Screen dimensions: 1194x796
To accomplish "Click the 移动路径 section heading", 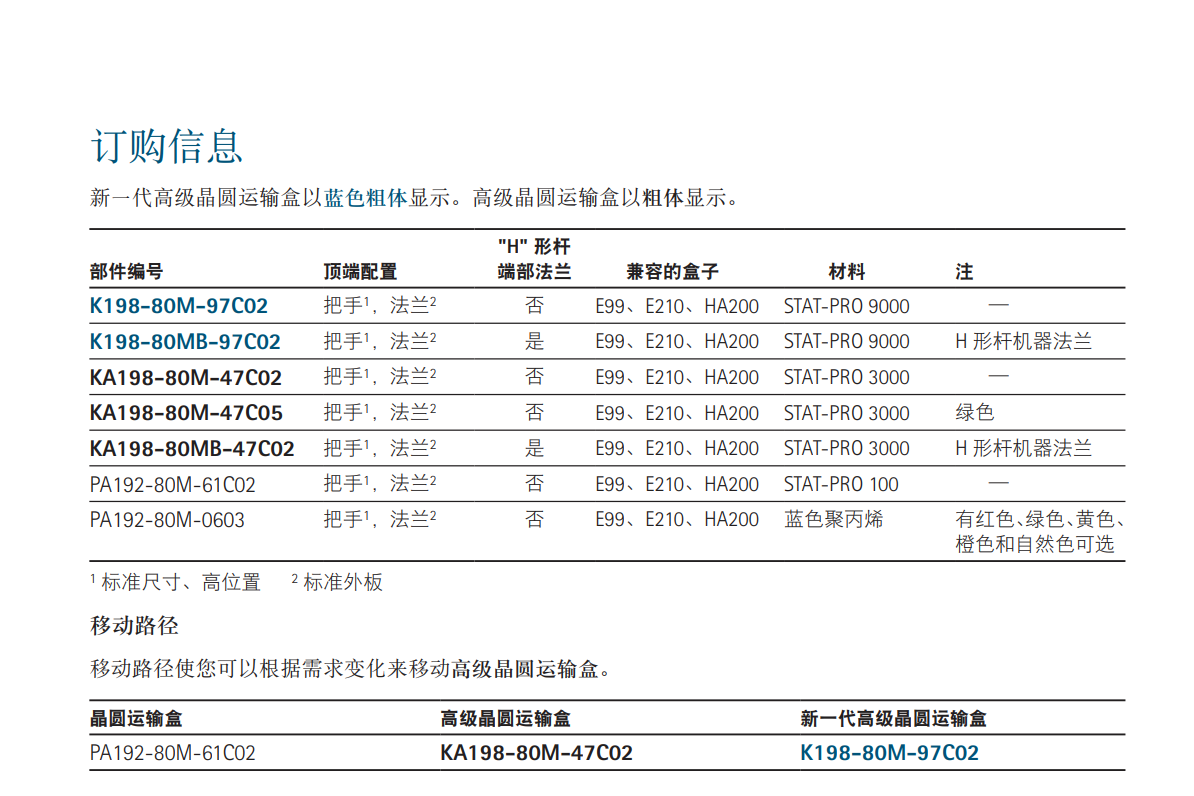I will pyautogui.click(x=134, y=627).
